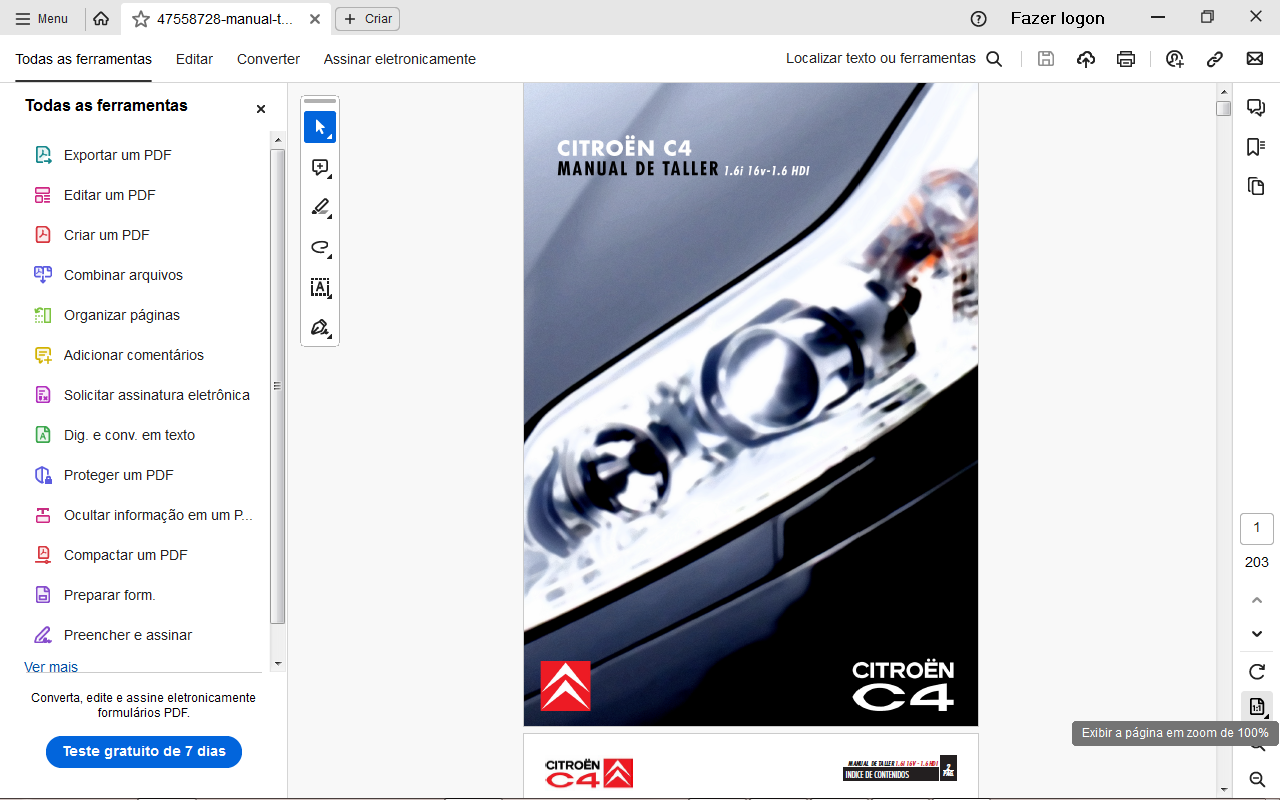
Task: Click Fazer logon link
Action: (1057, 18)
